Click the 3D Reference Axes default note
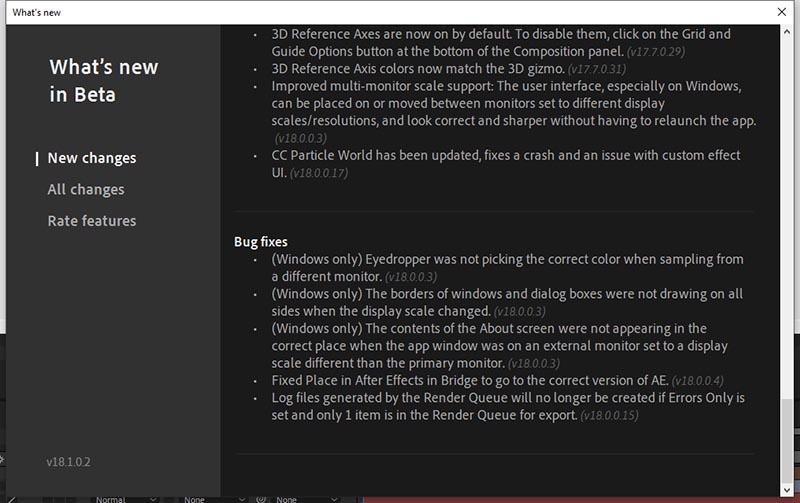 coord(500,42)
